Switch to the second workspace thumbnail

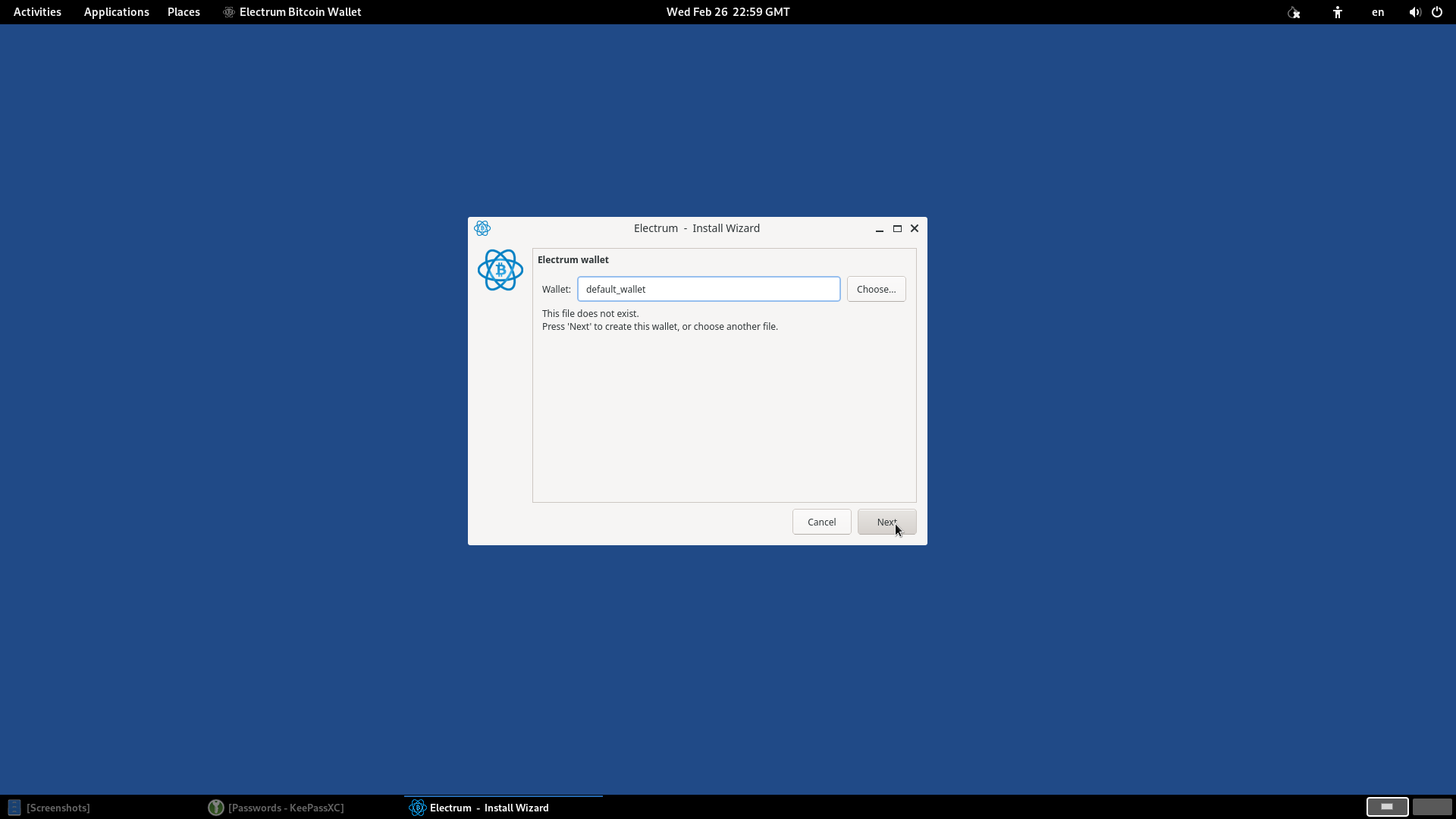click(x=1432, y=807)
